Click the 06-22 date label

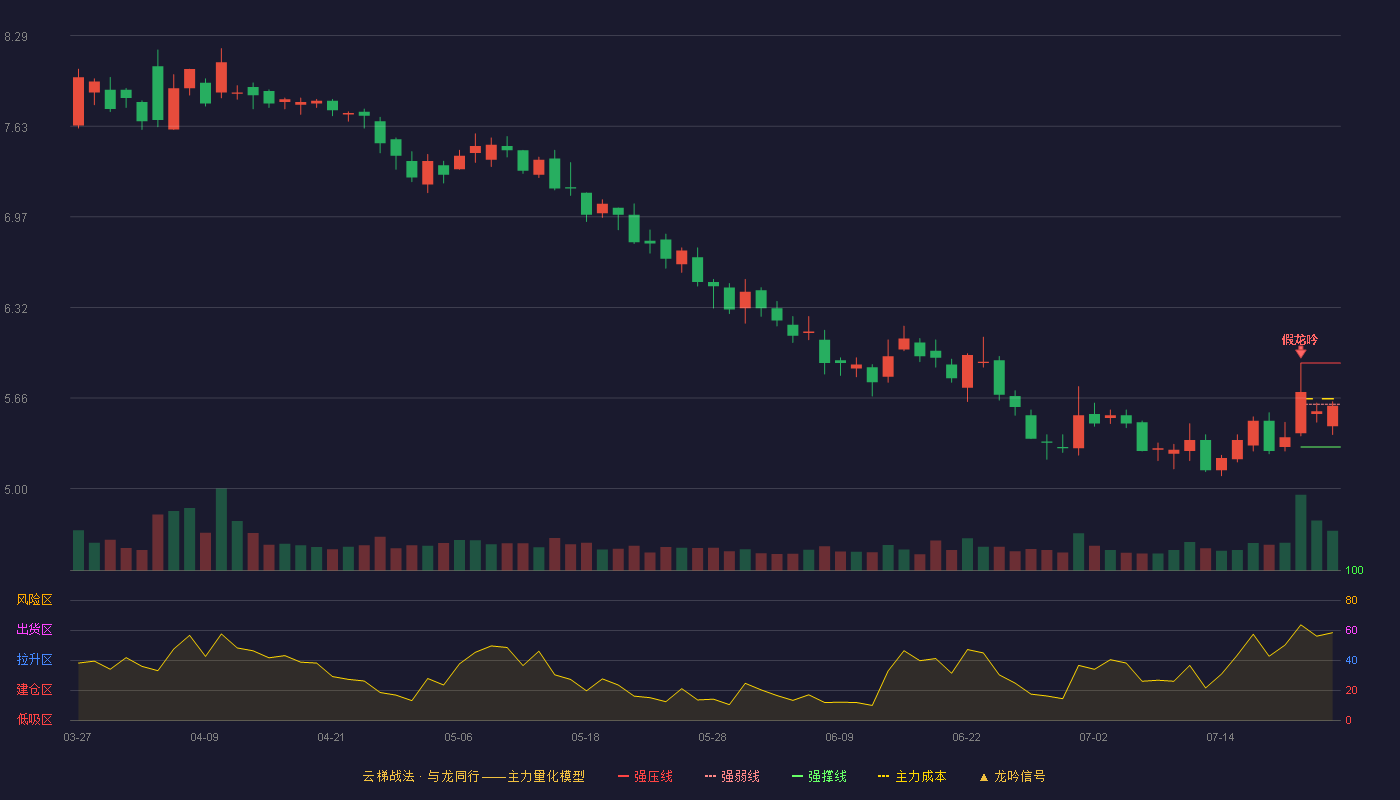pyautogui.click(x=966, y=737)
